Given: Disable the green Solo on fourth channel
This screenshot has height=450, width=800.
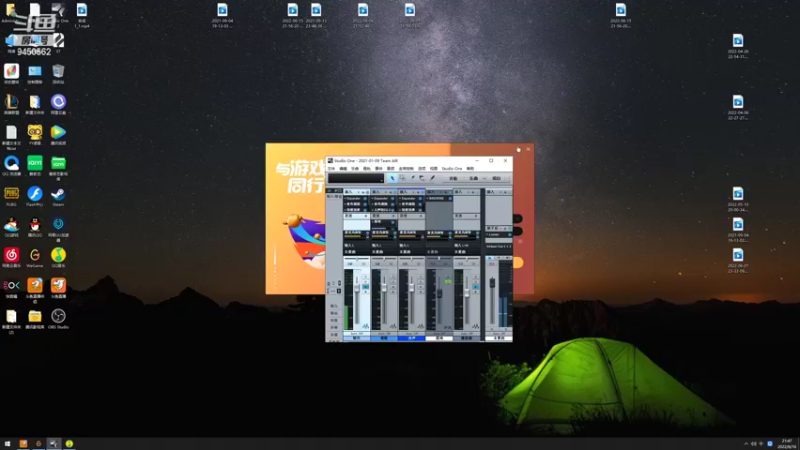Looking at the screenshot, I should coord(448,282).
